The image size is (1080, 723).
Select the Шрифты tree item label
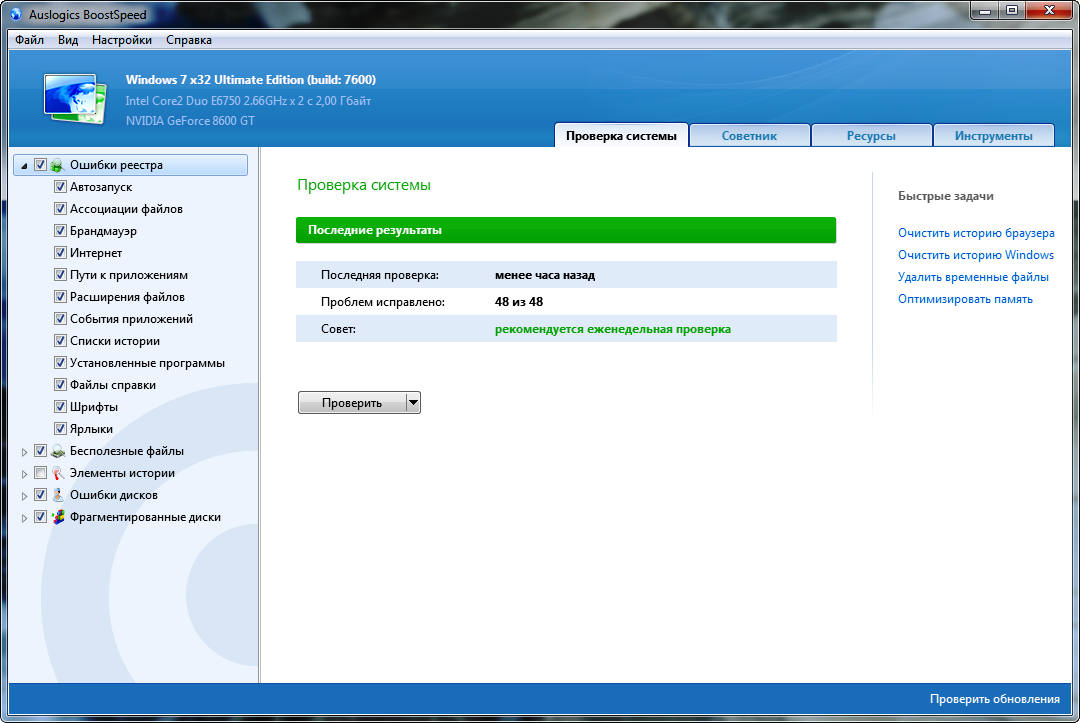94,407
